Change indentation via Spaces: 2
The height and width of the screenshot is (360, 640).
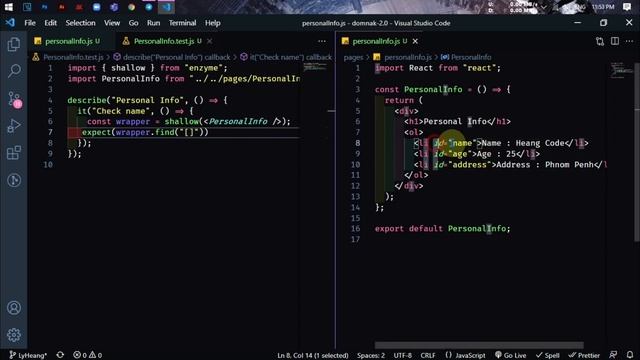tap(371, 356)
